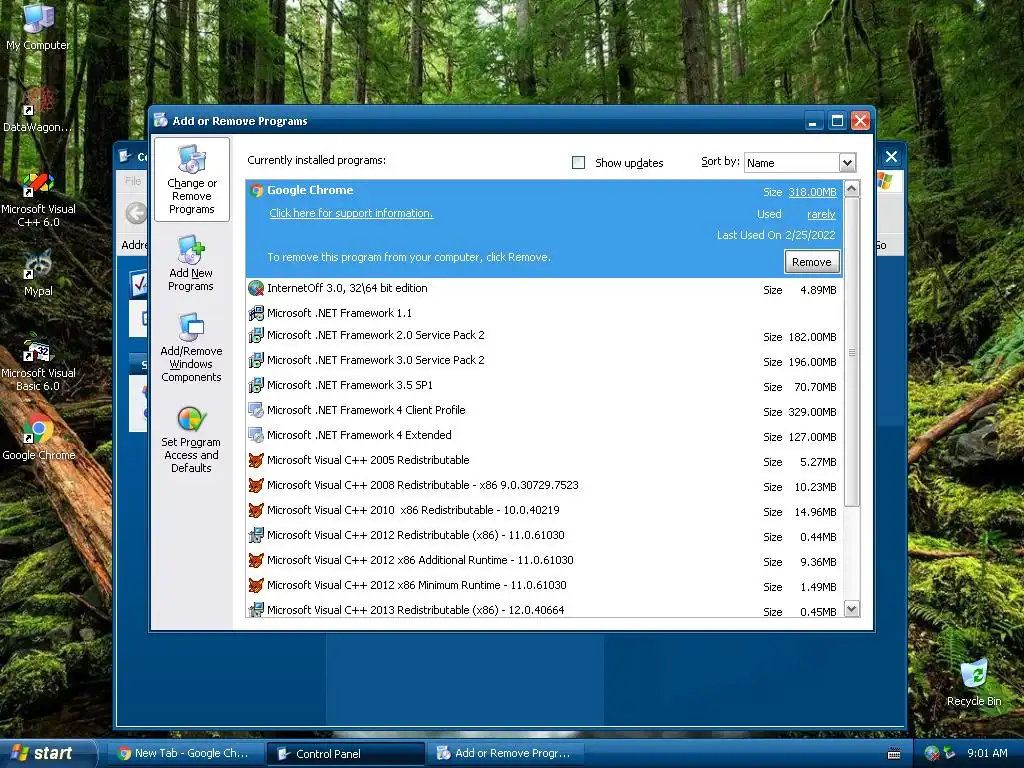Viewport: 1024px width, 768px height.
Task: Click the .NET Framework 4 Client Profile icon
Action: (256, 410)
